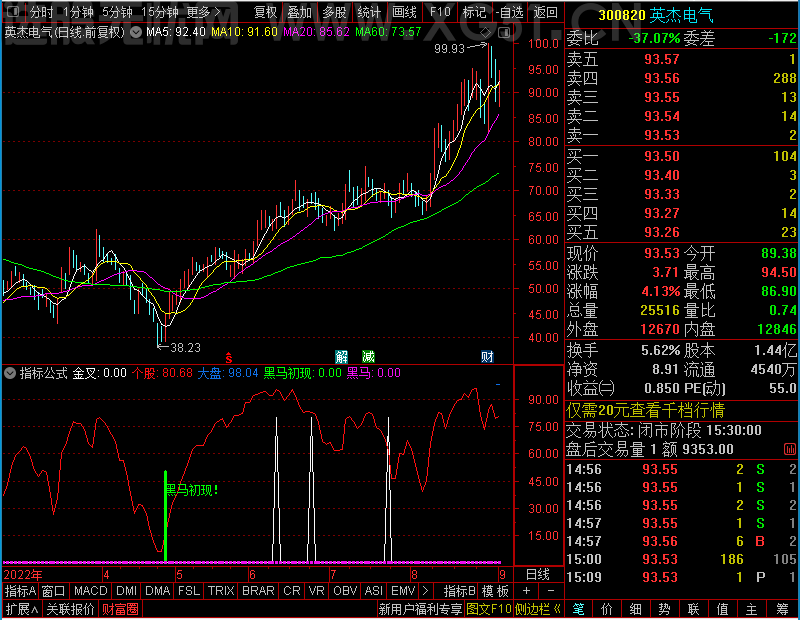Viewport: 800px width, 620px height.
Task: Click the stock title 300820 英杰电气
Action: point(656,15)
